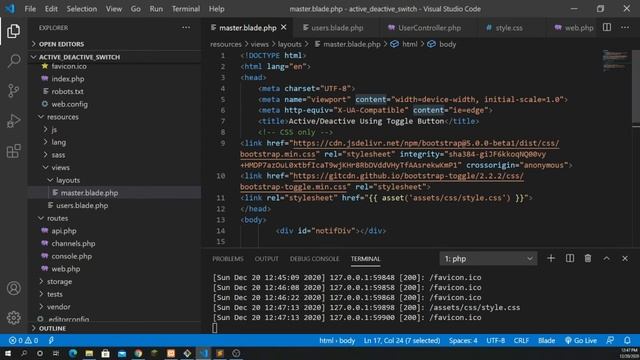
Task: Start Go Live server from status bar
Action: pos(580,340)
